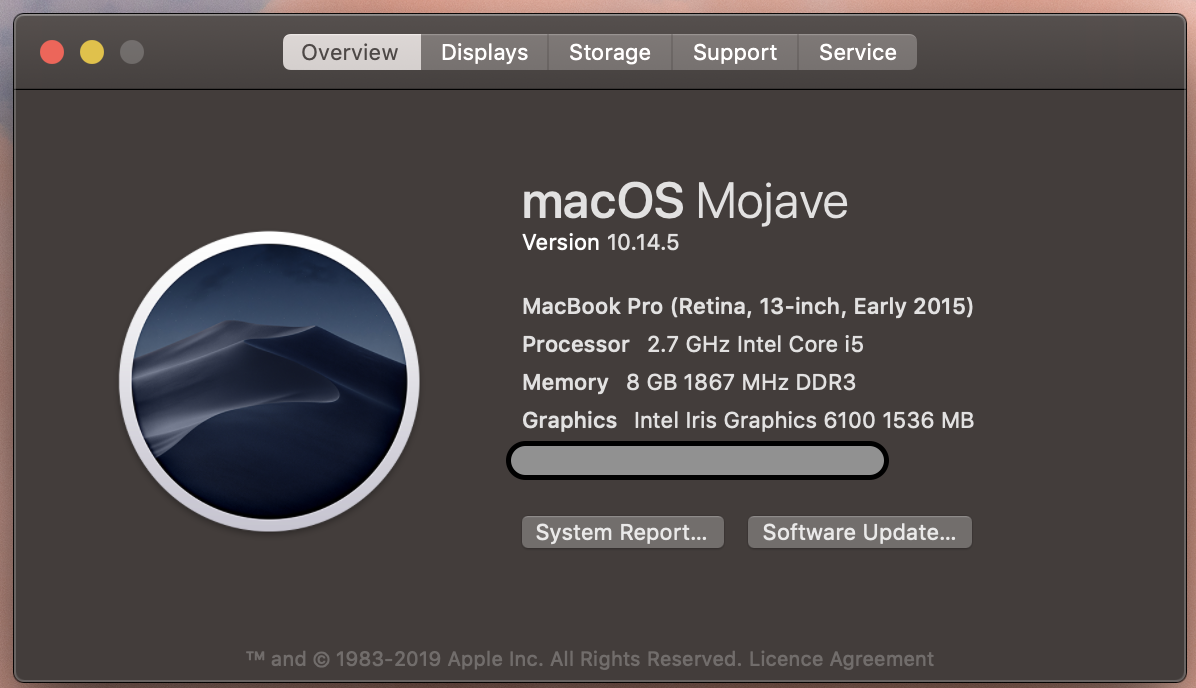Click the 8 GB 1867 MHz DDR3 value
The height and width of the screenshot is (688, 1196).
(741, 382)
